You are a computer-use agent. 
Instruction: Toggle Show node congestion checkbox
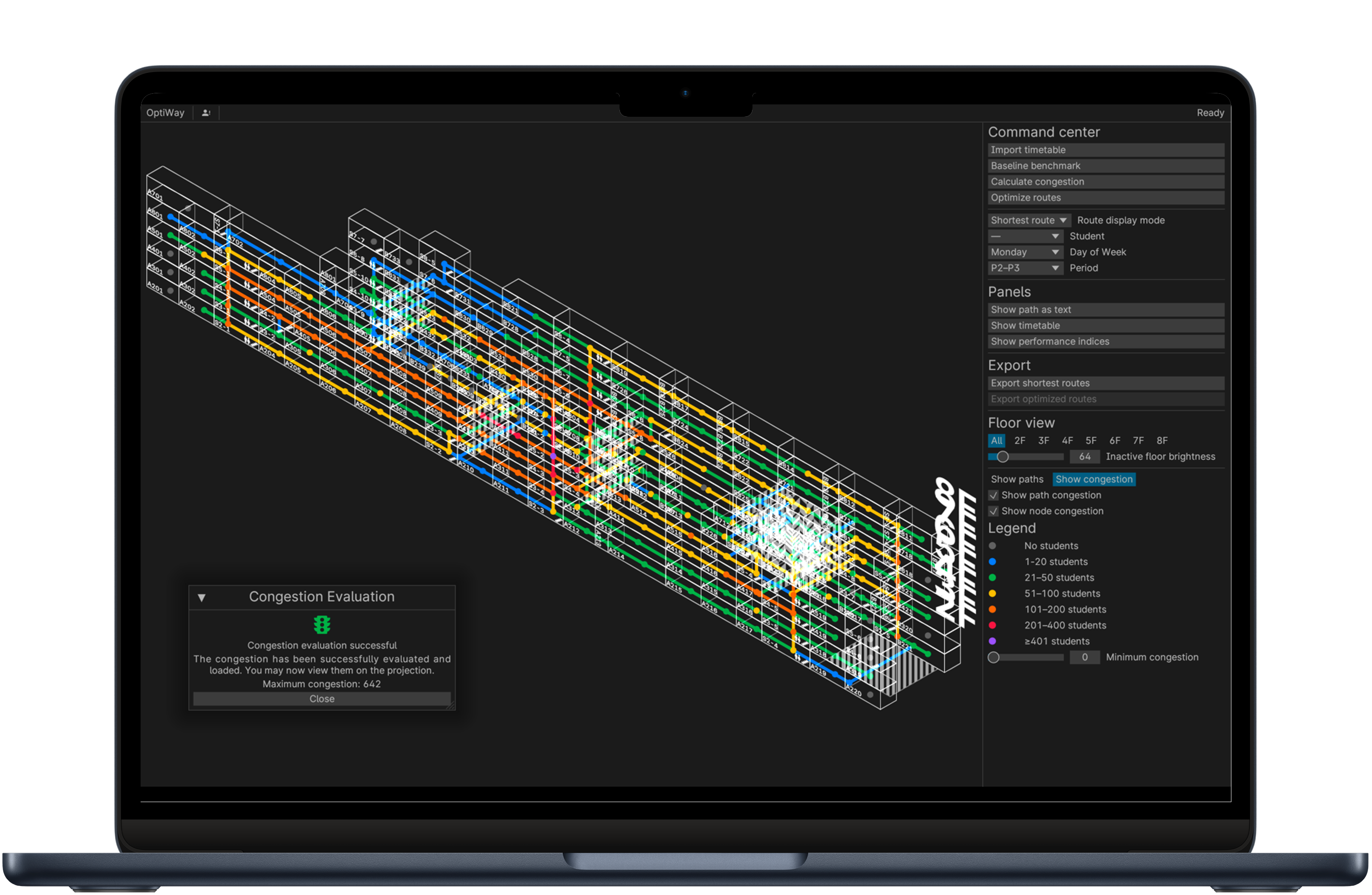[993, 511]
